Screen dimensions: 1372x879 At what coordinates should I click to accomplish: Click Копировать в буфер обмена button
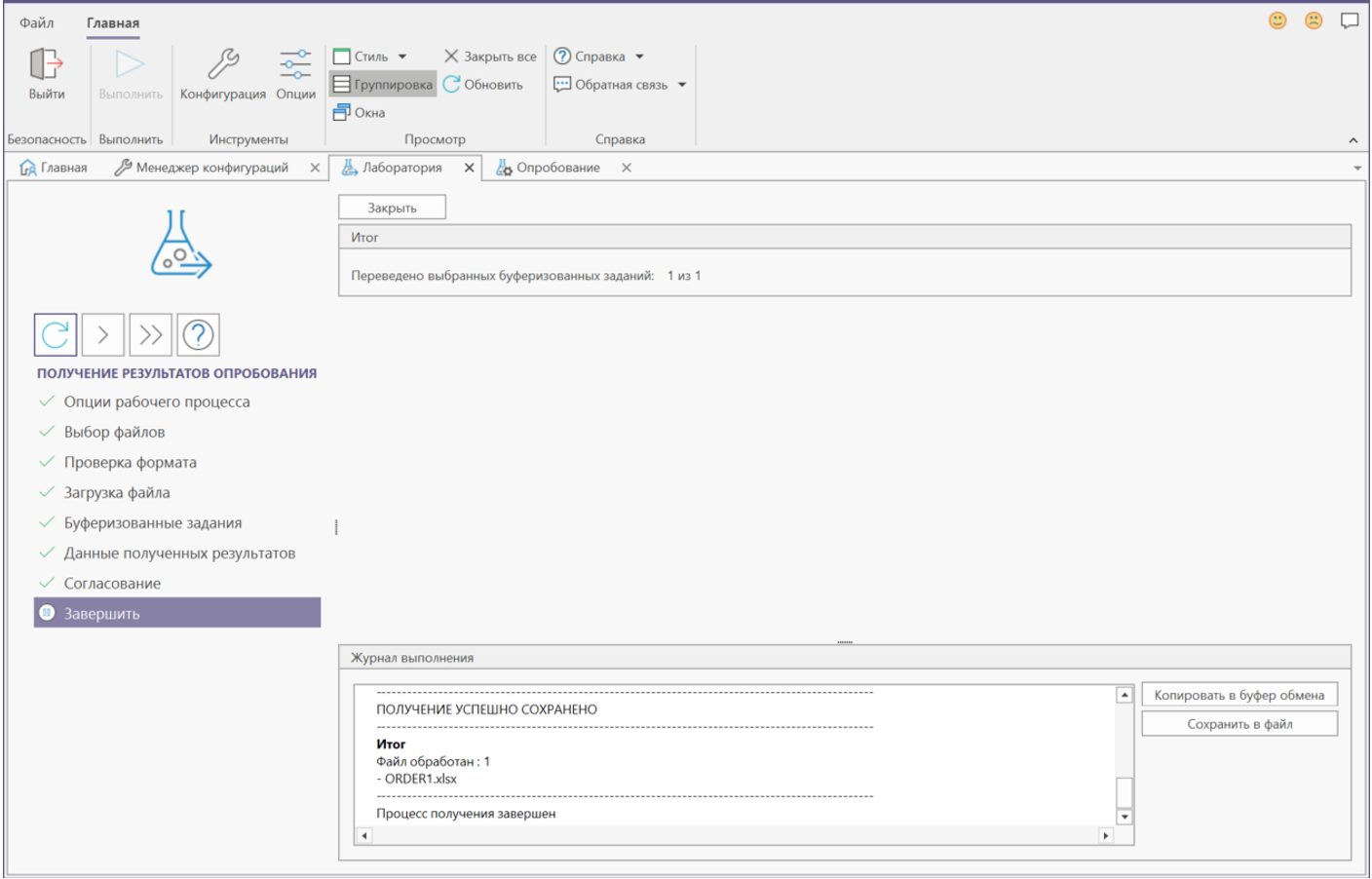coord(1239,695)
